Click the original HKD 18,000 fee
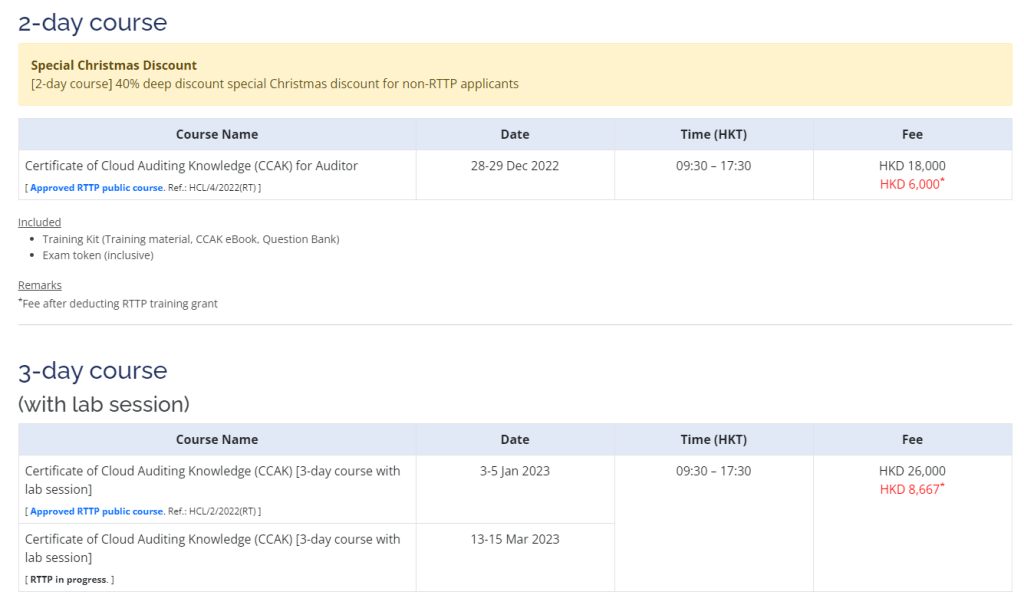 tap(911, 166)
